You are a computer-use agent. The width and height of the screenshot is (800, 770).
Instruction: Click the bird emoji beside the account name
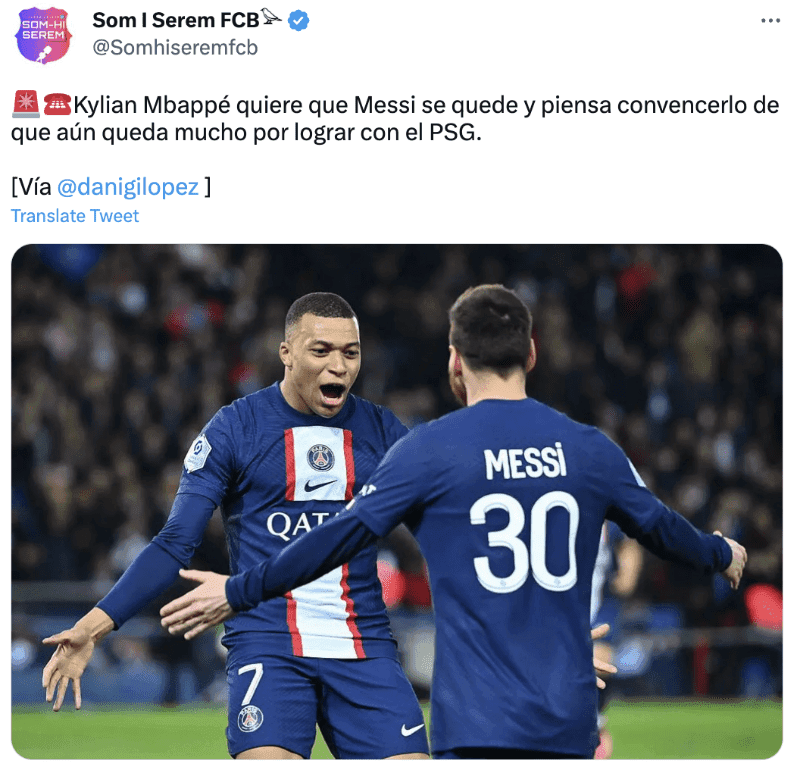click(271, 17)
